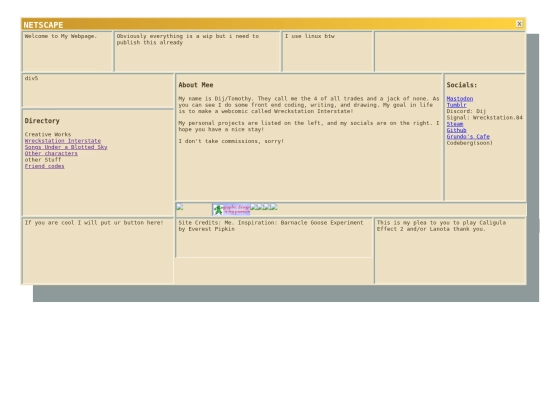Follow the Github link

(x=456, y=130)
